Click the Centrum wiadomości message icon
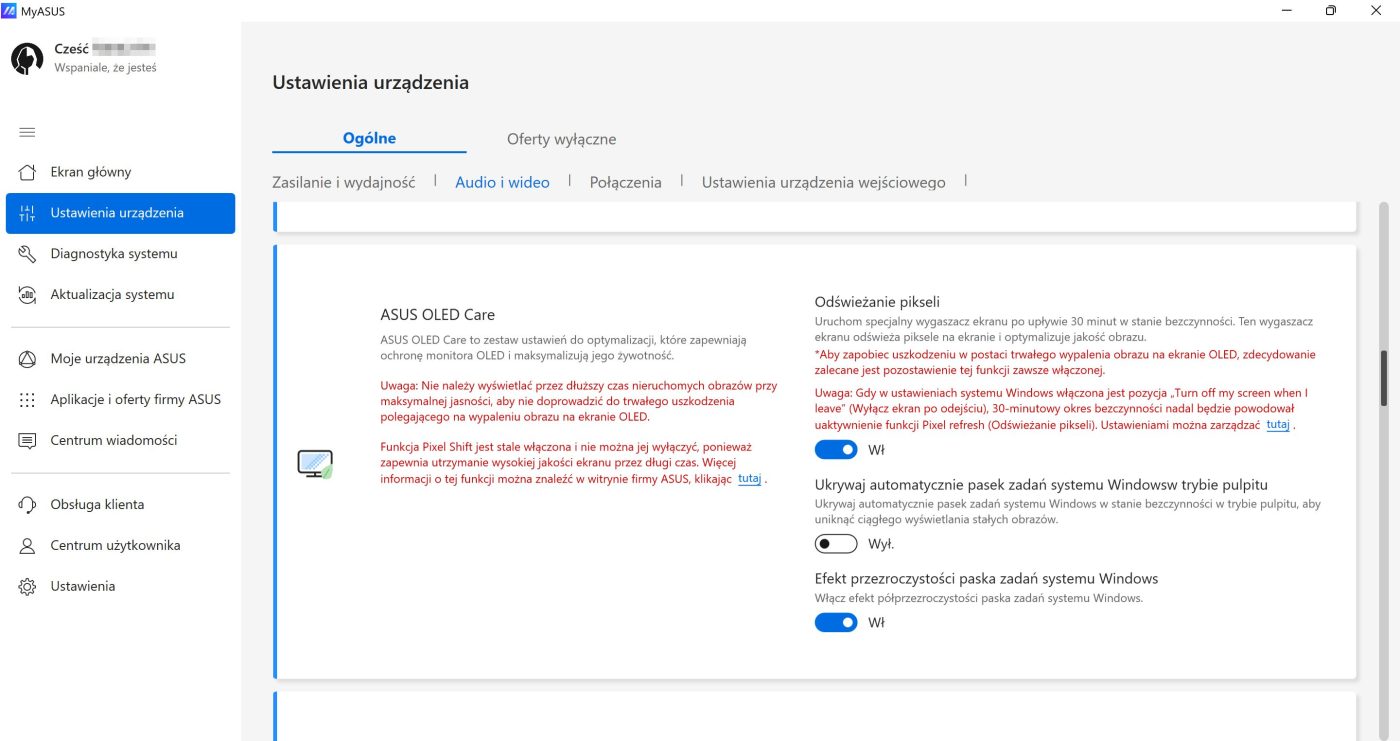The width and height of the screenshot is (1400, 741). 27,441
